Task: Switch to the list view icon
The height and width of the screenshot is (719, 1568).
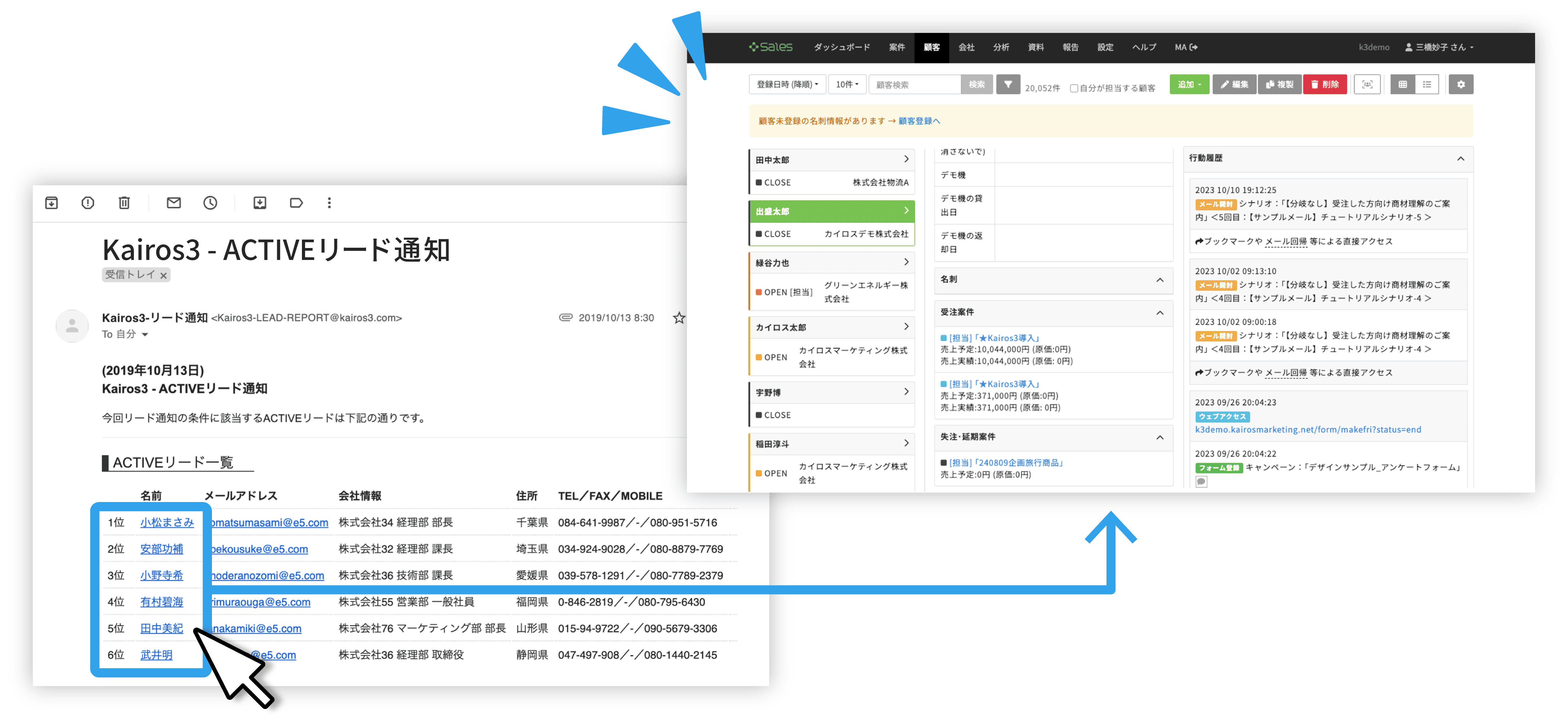Action: click(1427, 85)
